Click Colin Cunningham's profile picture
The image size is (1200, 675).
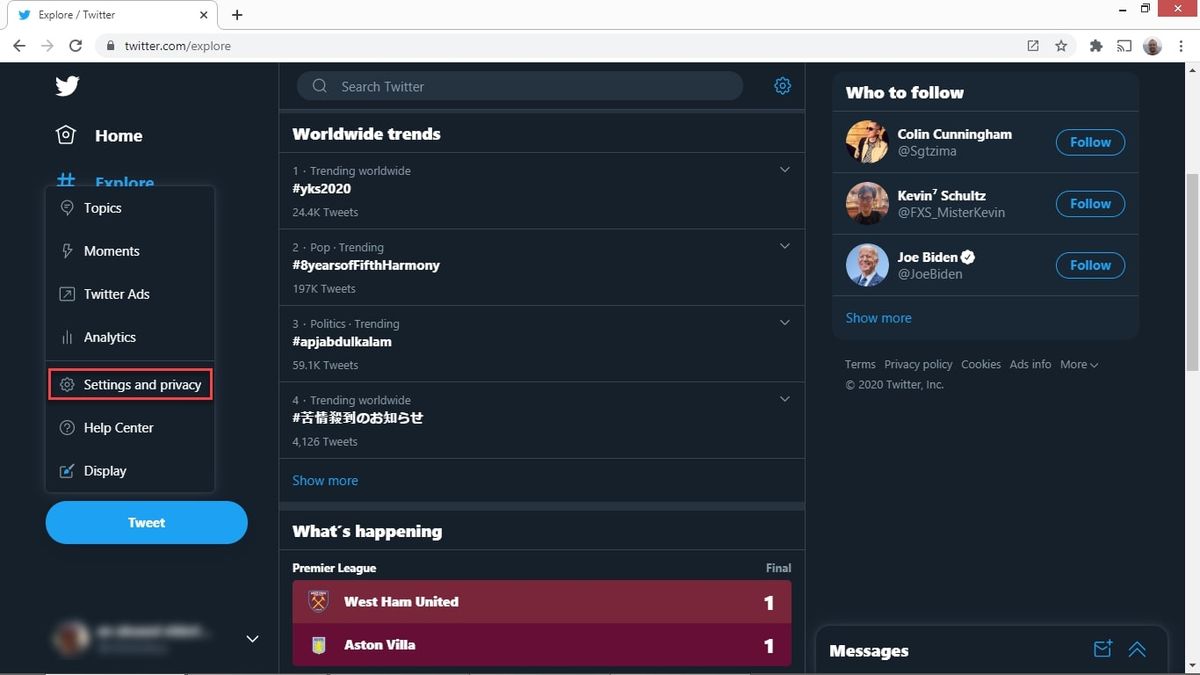pyautogui.click(x=866, y=142)
